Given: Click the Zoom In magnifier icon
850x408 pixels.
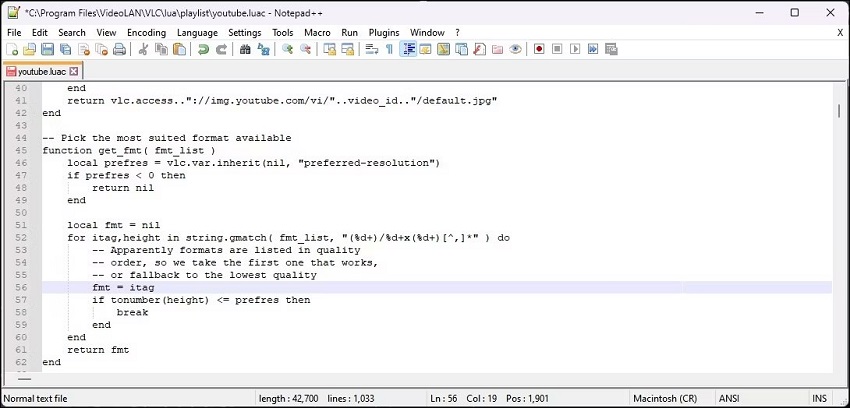Looking at the screenshot, I should pyautogui.click(x=287, y=49).
